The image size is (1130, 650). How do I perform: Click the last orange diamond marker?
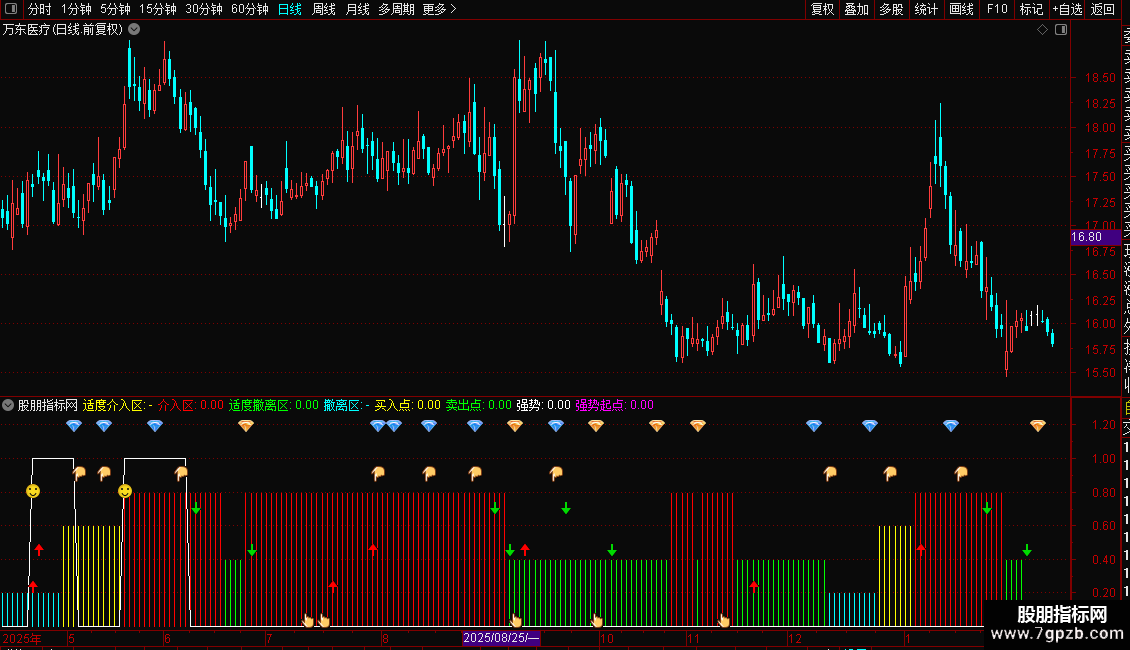click(x=1038, y=426)
